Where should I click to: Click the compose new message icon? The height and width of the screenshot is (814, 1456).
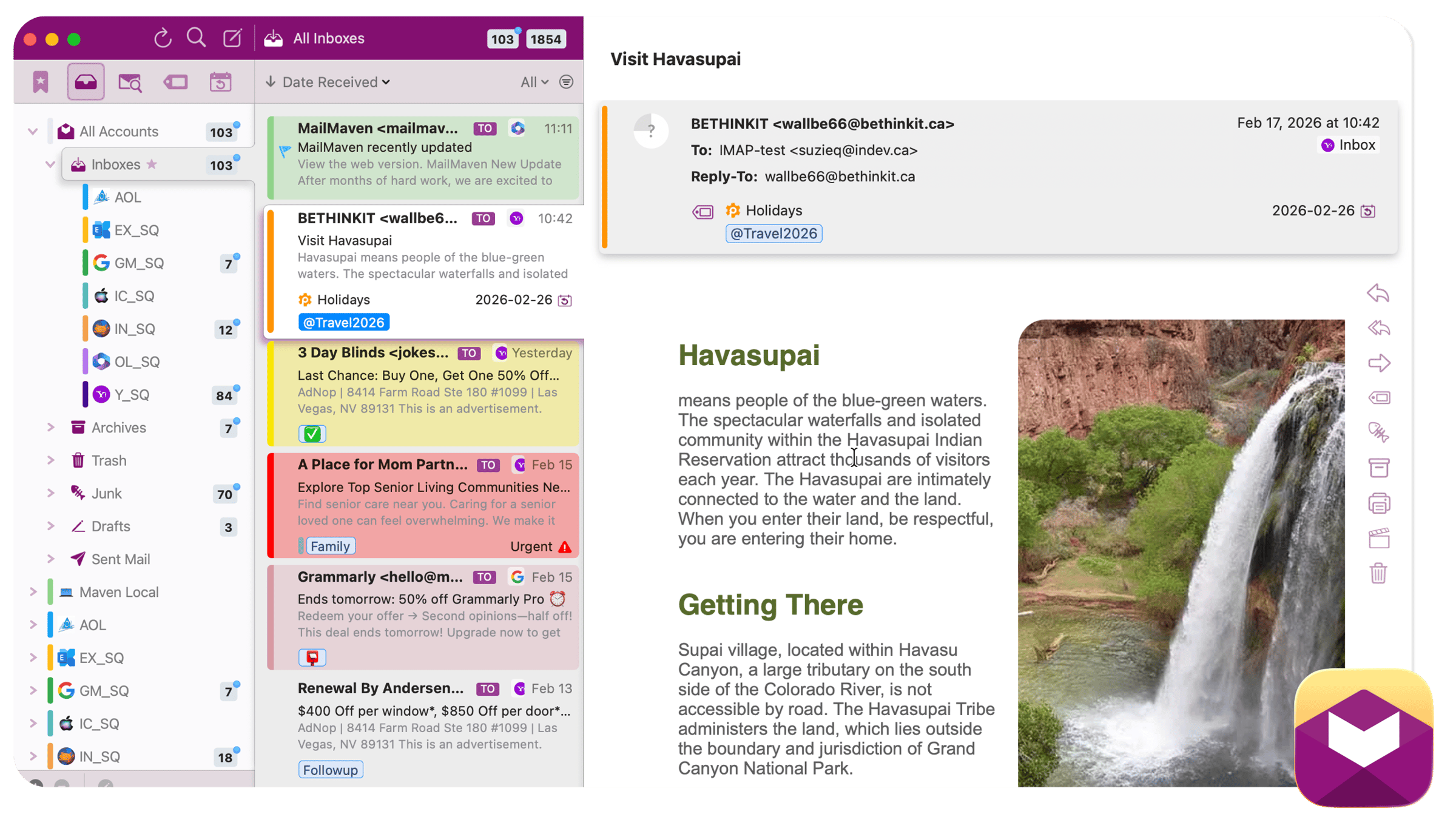click(x=232, y=38)
